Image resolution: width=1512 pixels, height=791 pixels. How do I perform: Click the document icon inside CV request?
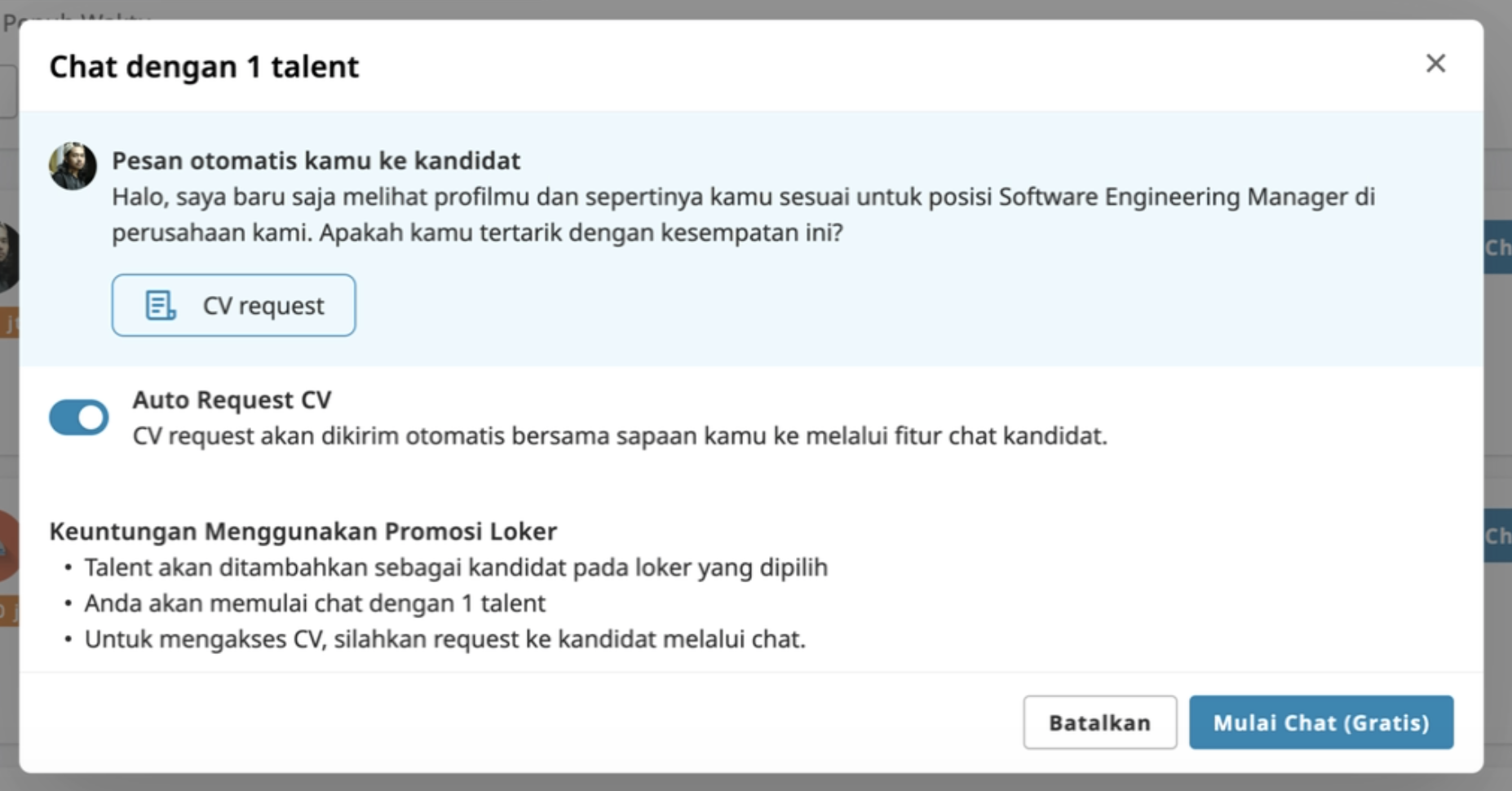point(160,306)
